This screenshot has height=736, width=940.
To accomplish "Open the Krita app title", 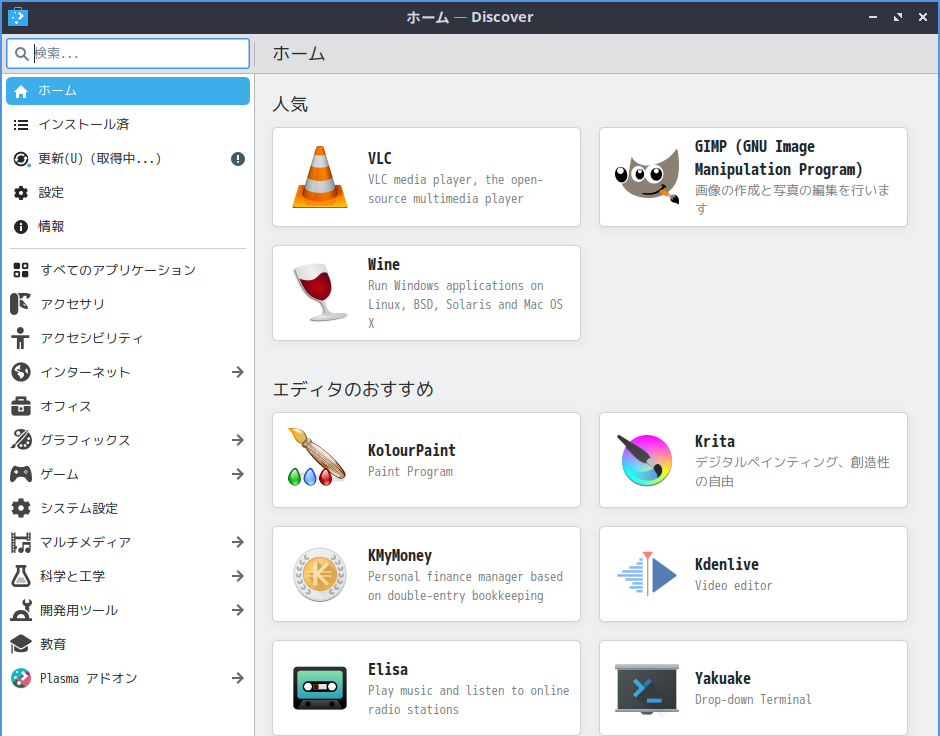I will point(715,442).
